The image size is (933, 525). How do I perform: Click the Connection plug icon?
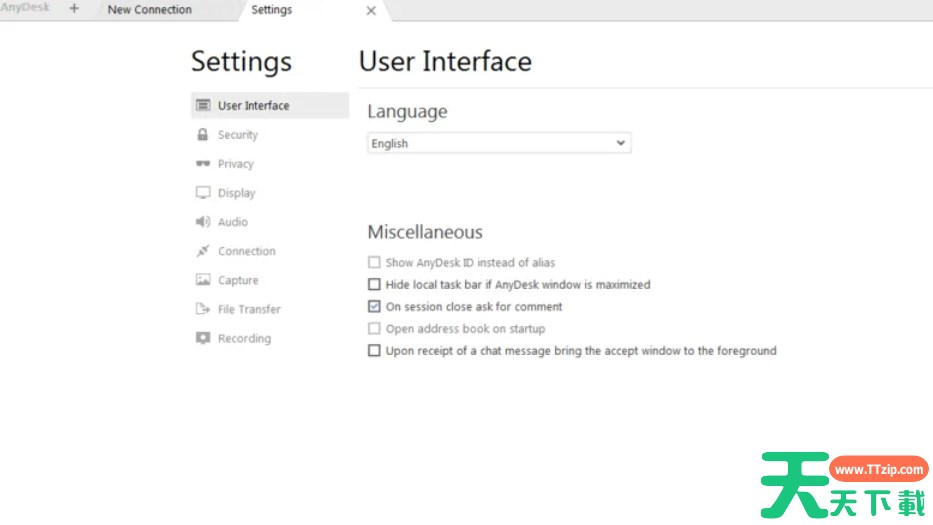pyautogui.click(x=203, y=251)
